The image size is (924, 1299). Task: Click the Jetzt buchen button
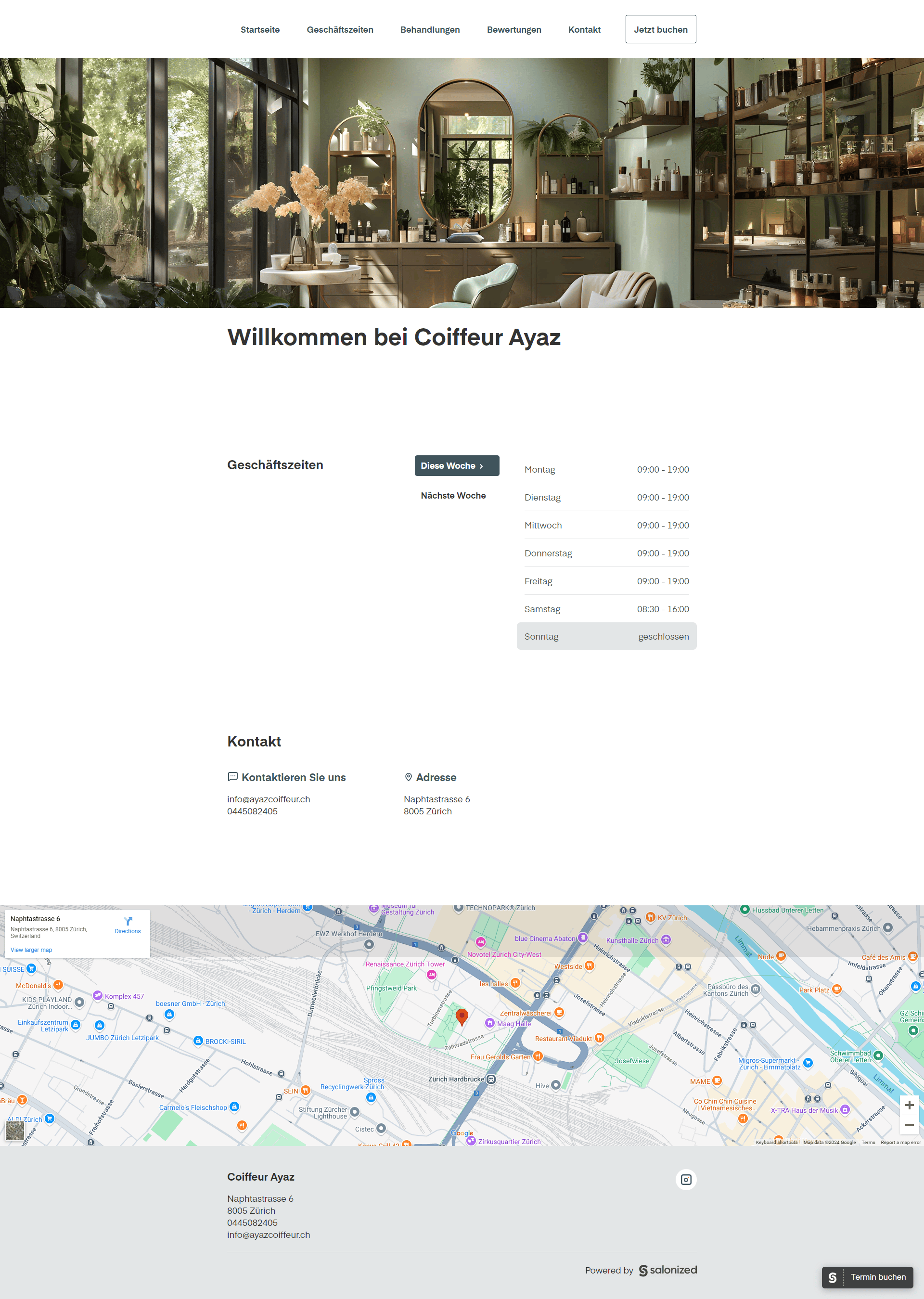(x=660, y=29)
